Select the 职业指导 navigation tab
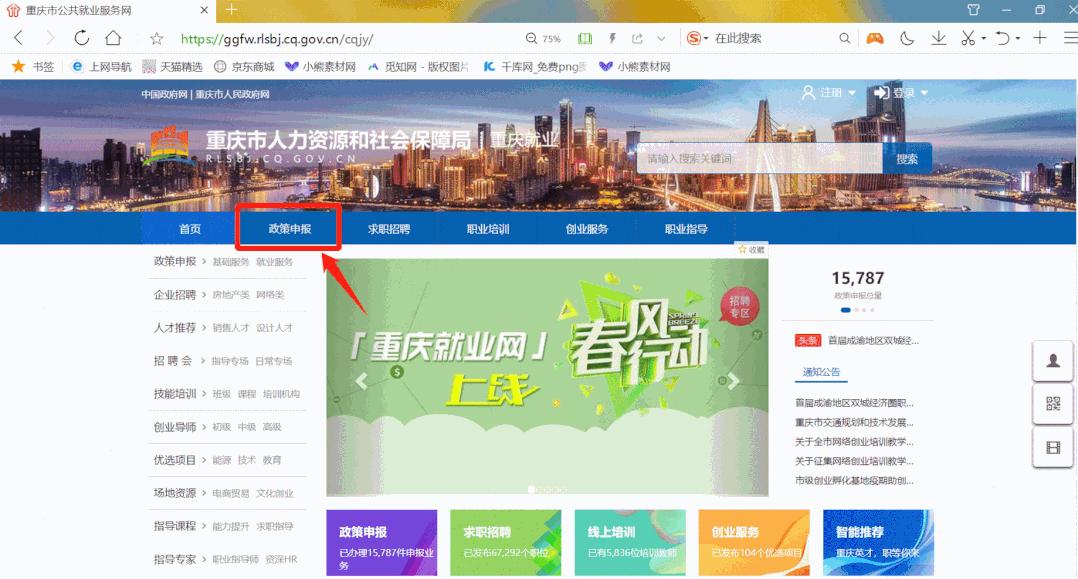This screenshot has height=579, width=1078. 685,229
